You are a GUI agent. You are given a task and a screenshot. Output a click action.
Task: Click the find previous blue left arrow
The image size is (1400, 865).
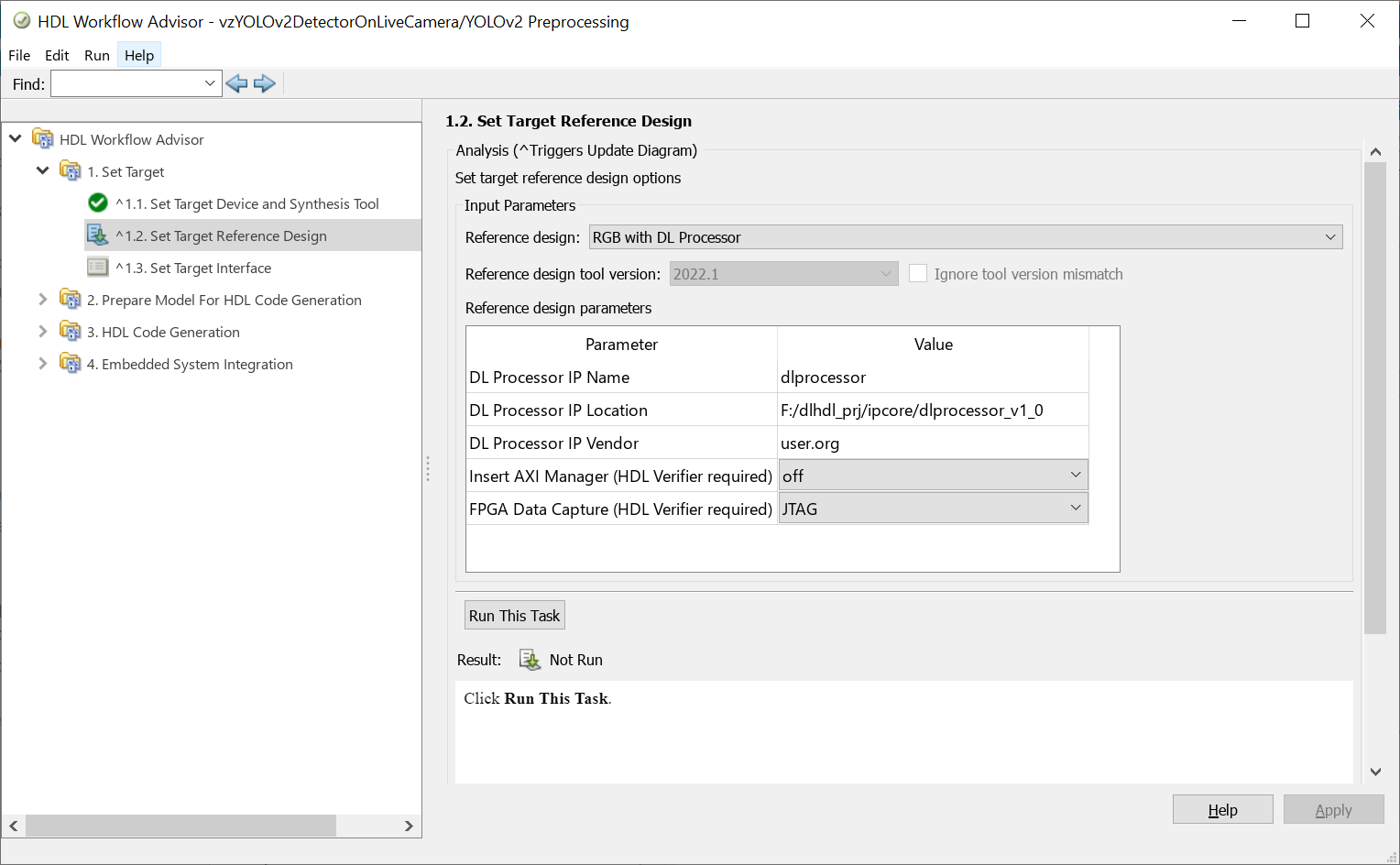tap(236, 84)
